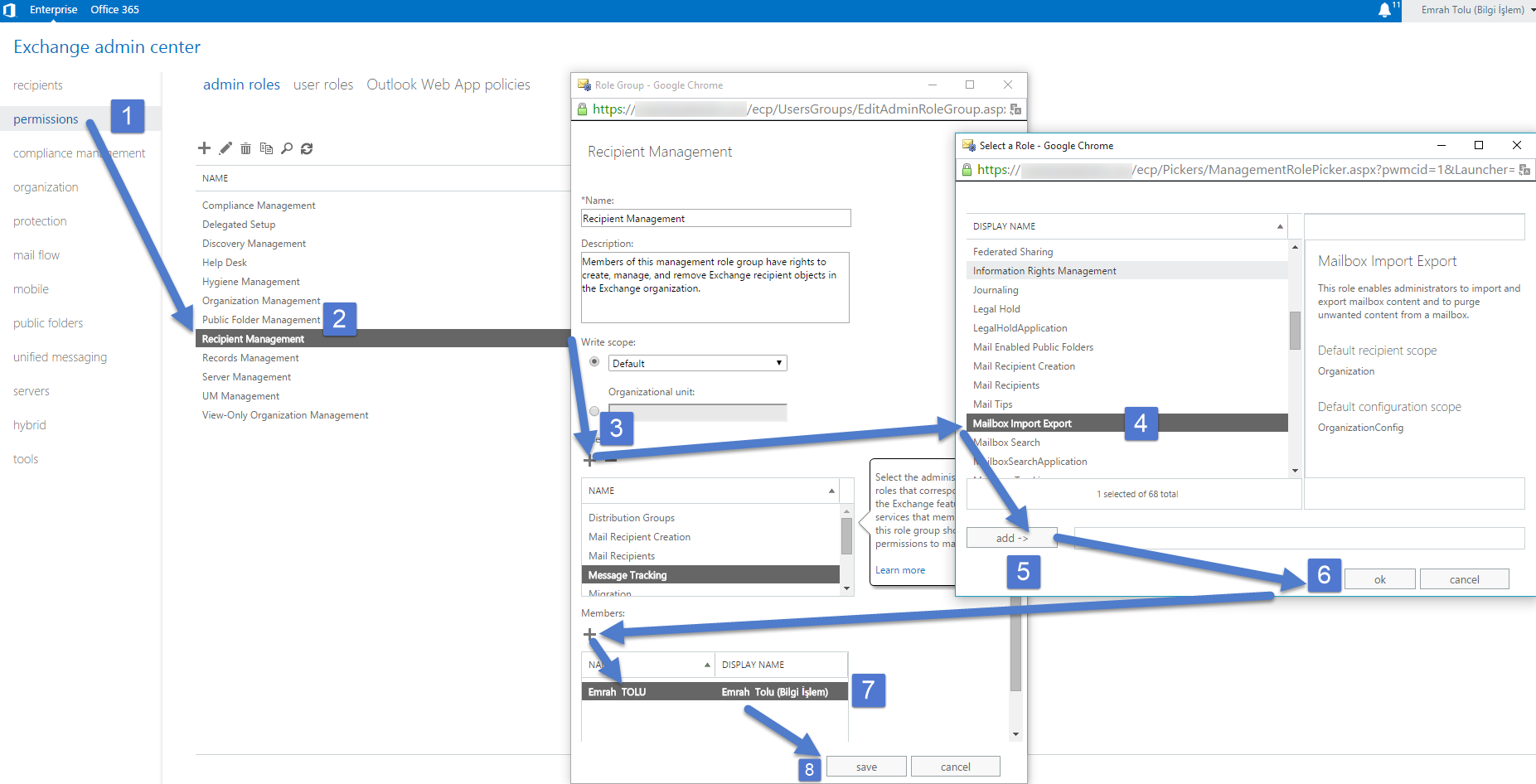Open the Default write scope dropdown
This screenshot has width=1536, height=784.
(x=698, y=363)
